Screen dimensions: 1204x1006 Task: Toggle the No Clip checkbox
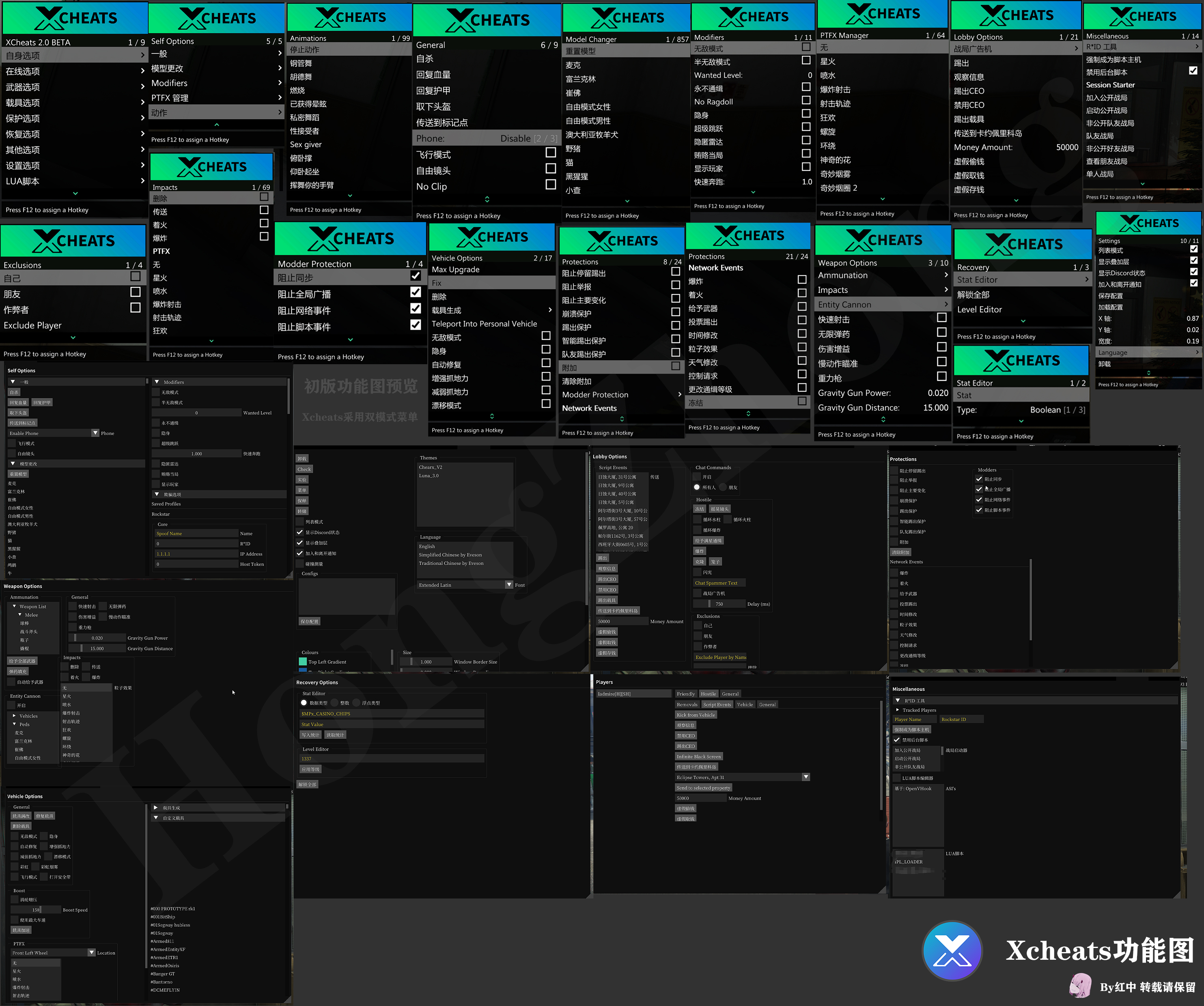[x=550, y=185]
